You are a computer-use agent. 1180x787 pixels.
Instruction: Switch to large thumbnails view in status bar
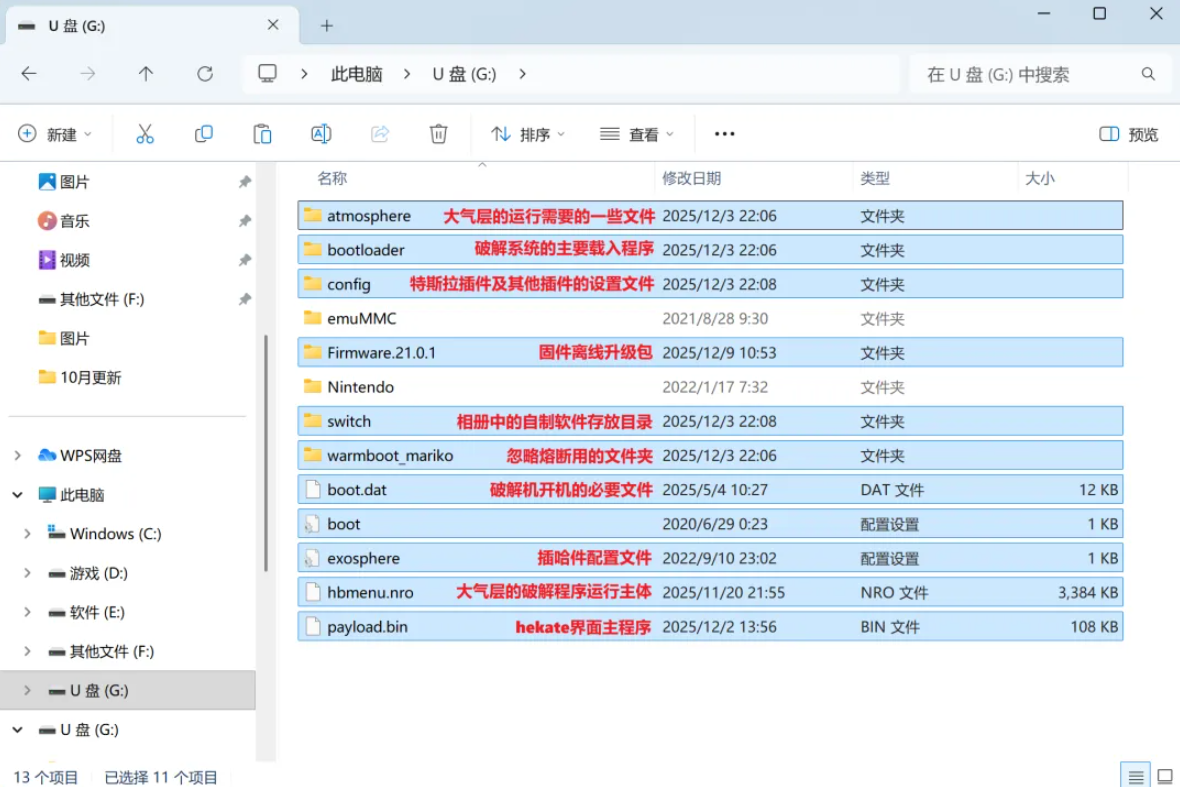click(1165, 775)
